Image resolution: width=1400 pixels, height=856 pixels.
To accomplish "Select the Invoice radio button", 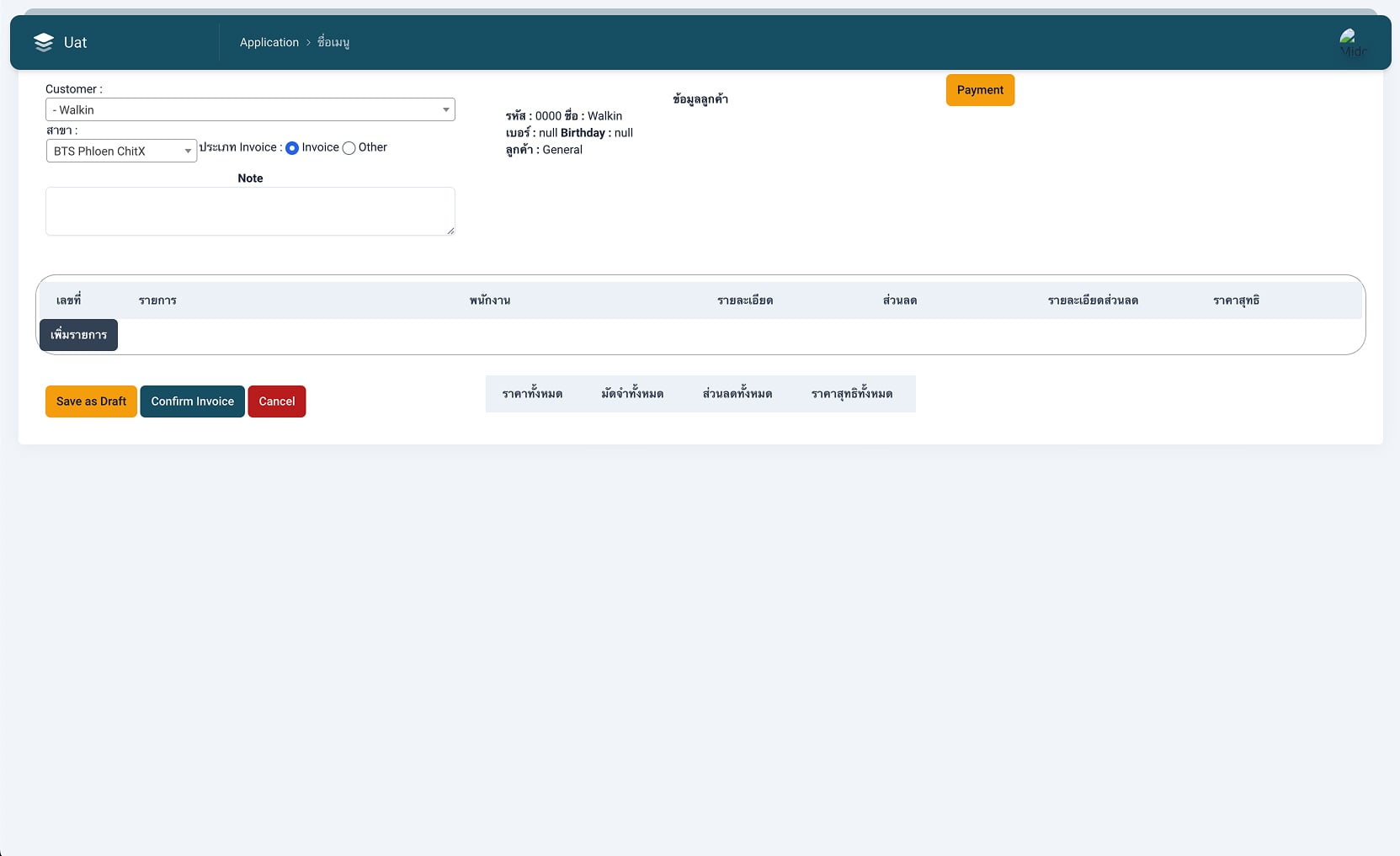I will pos(292,148).
